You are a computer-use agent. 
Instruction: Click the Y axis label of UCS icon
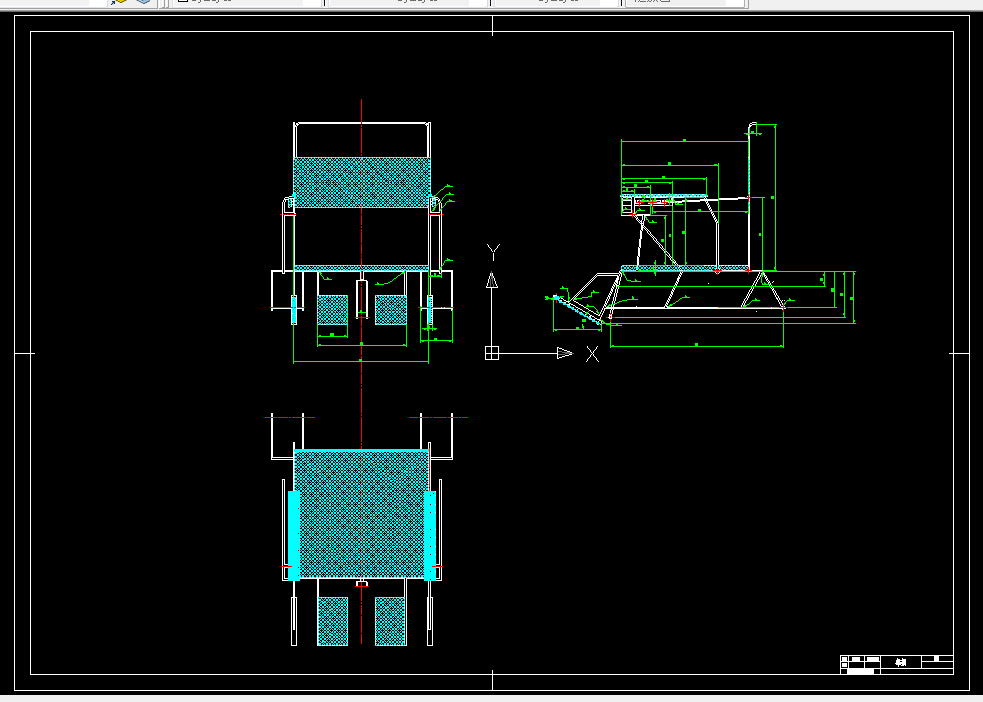[493, 253]
